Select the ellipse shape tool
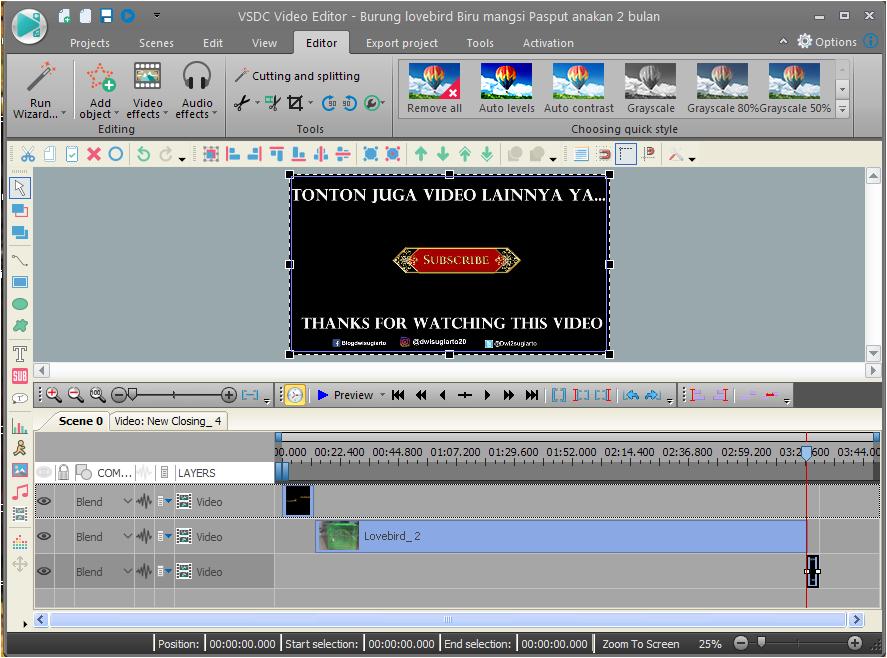 point(20,304)
